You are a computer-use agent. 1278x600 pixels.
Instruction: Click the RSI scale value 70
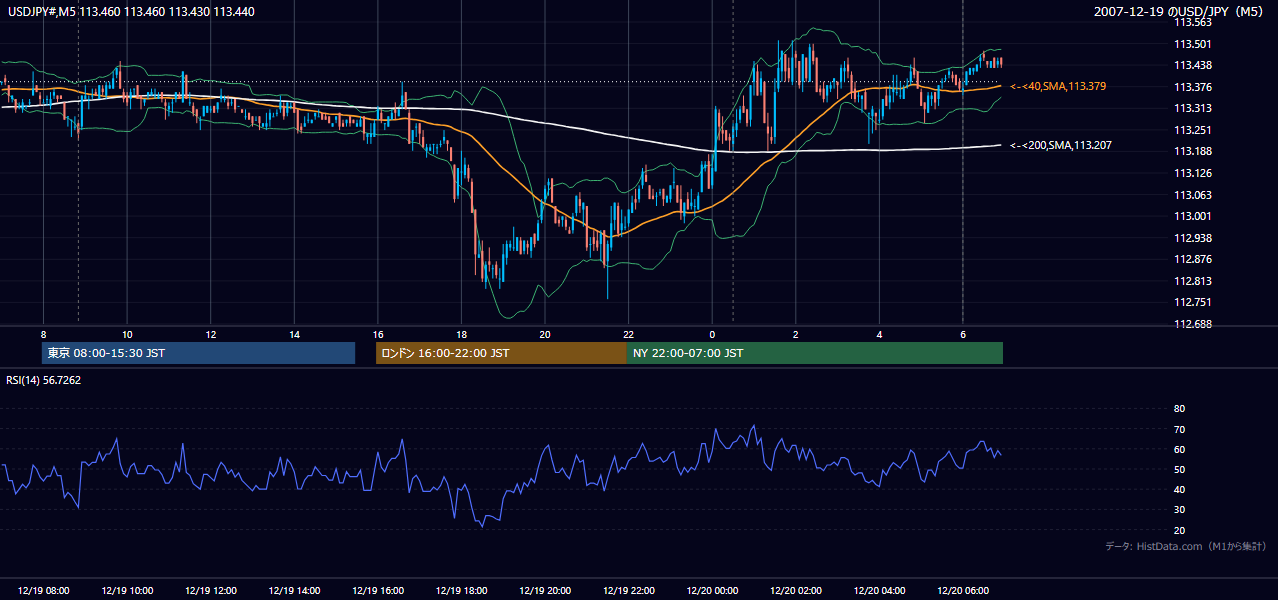click(x=1179, y=429)
